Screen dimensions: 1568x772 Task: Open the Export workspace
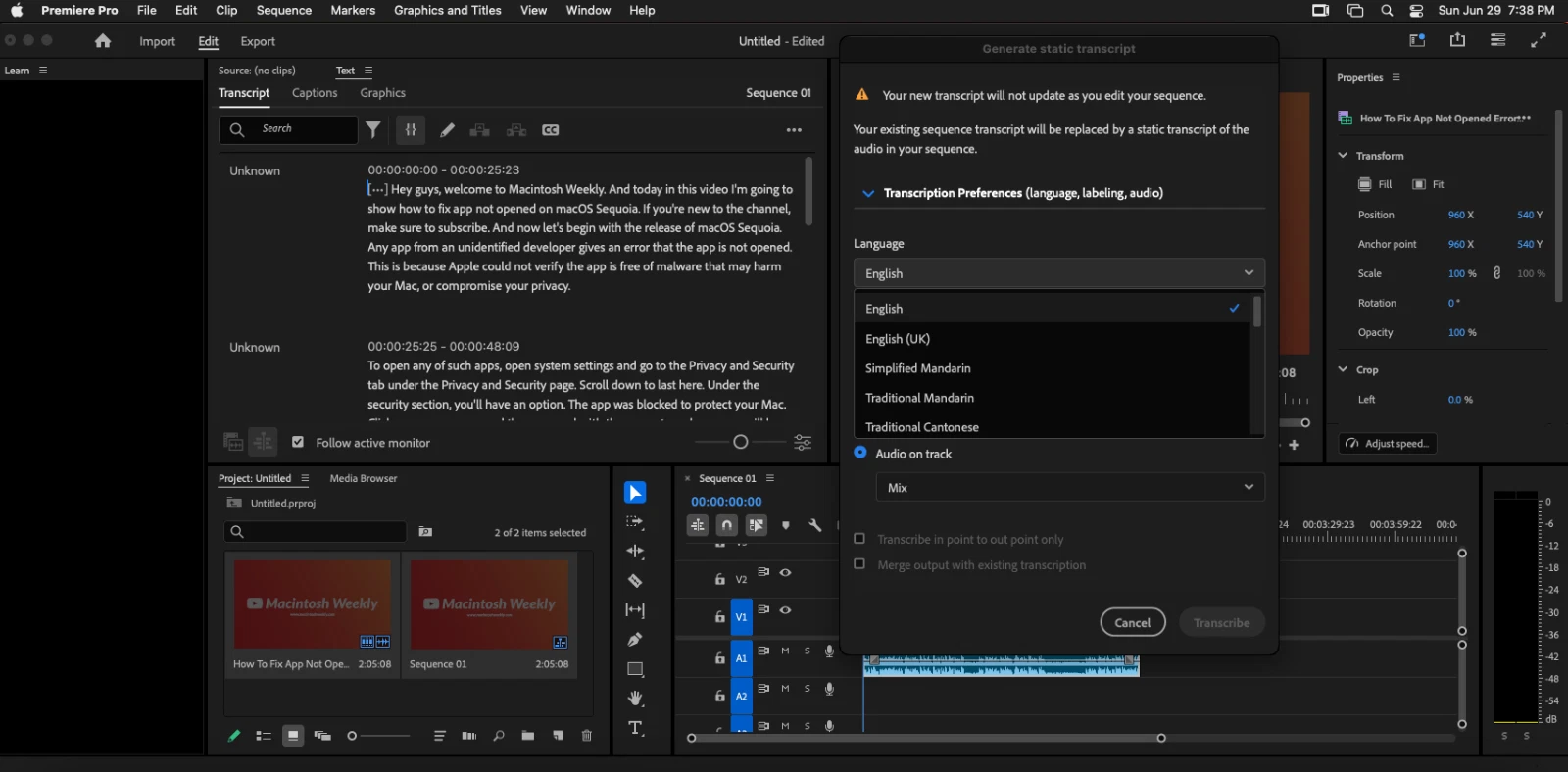tap(258, 41)
